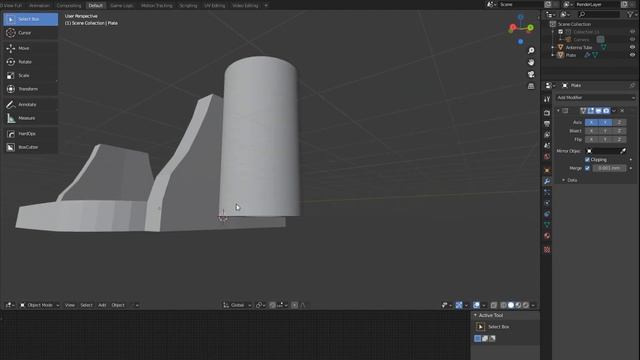Click the outliner search field

coord(599,14)
